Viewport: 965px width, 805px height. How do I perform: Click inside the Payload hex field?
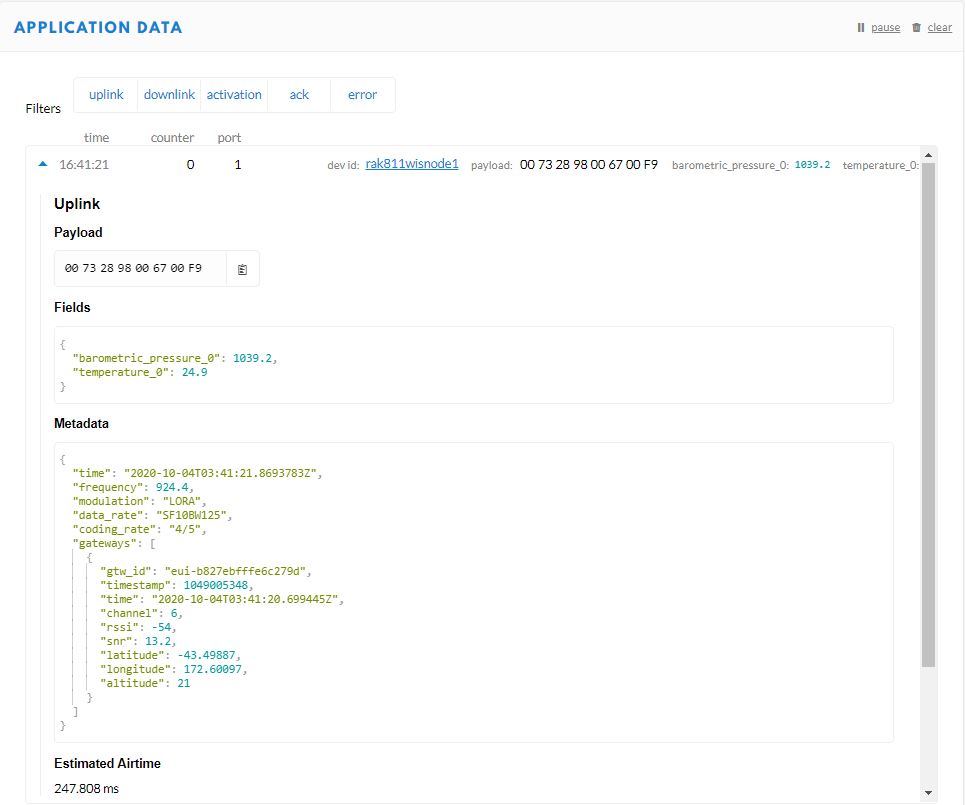133,269
